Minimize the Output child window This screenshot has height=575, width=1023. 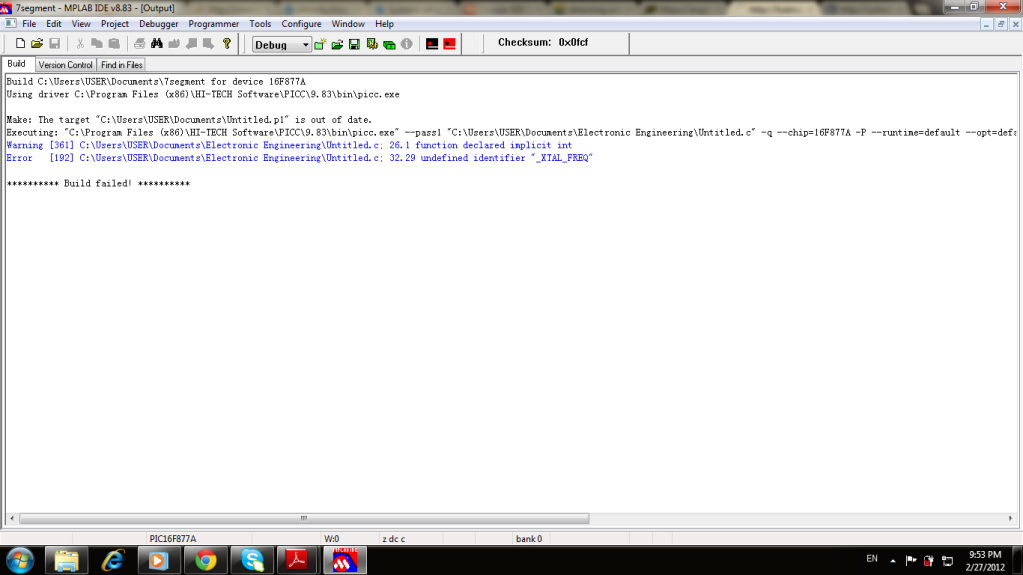click(986, 24)
